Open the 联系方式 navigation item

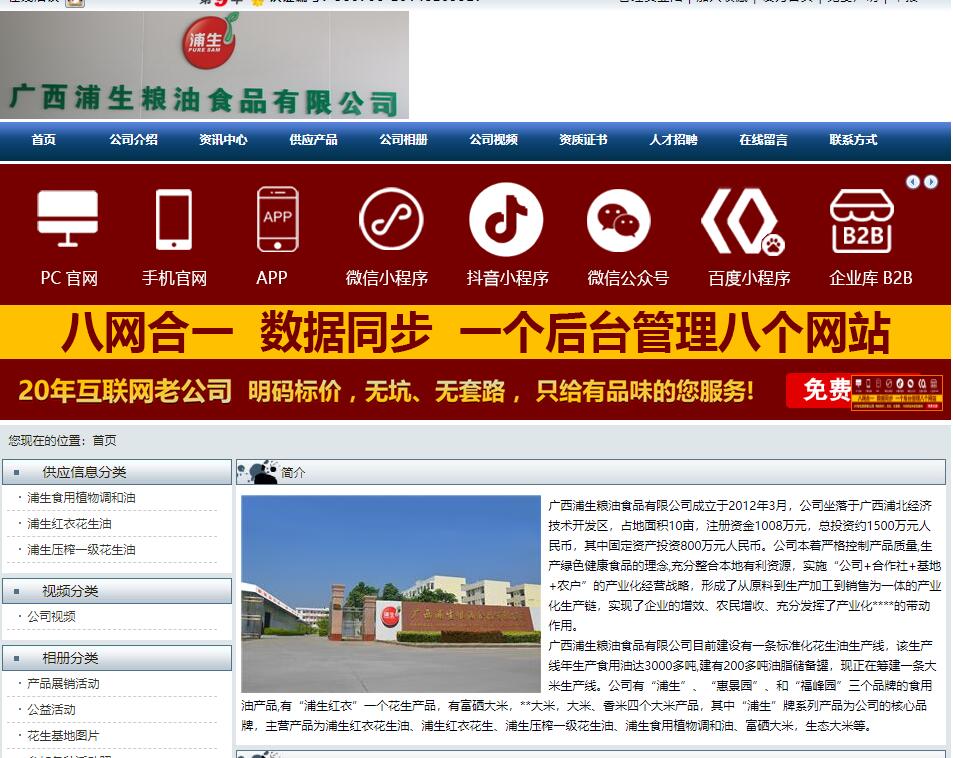pyautogui.click(x=853, y=140)
